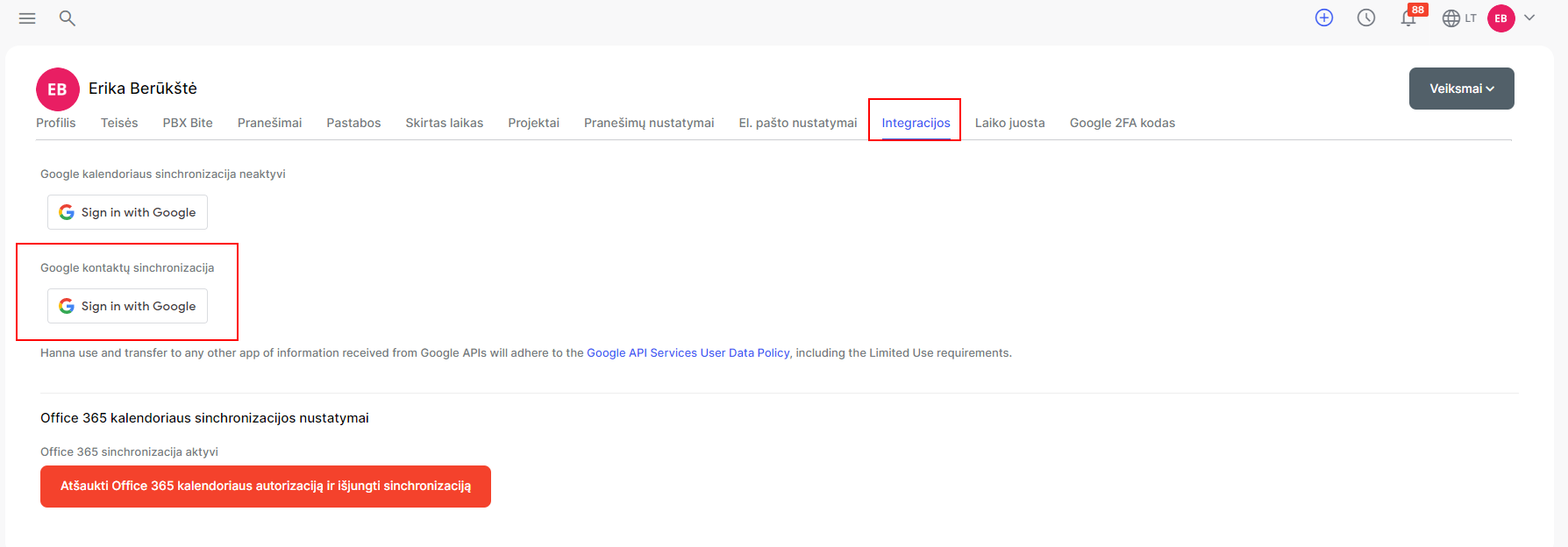Switch to the Teisės tab

[119, 123]
